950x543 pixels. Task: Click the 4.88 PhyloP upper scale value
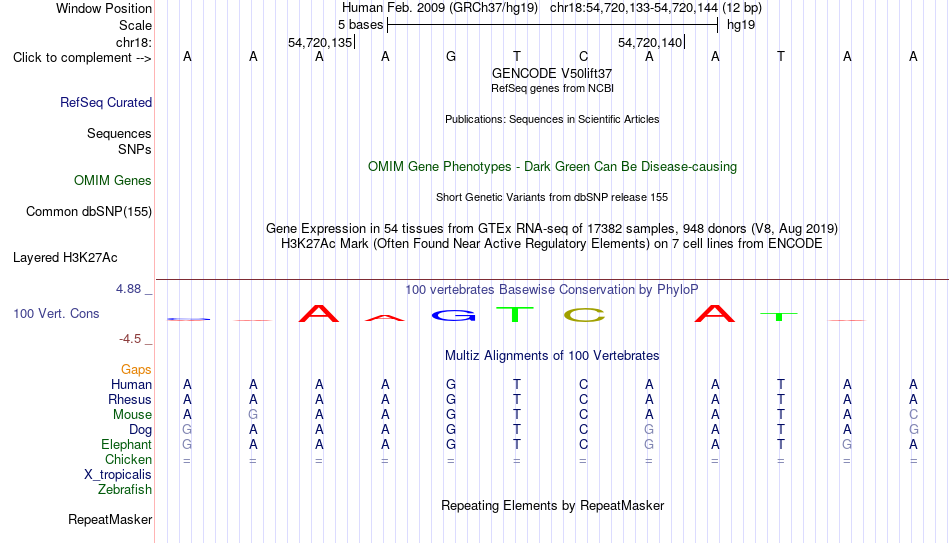(x=128, y=289)
